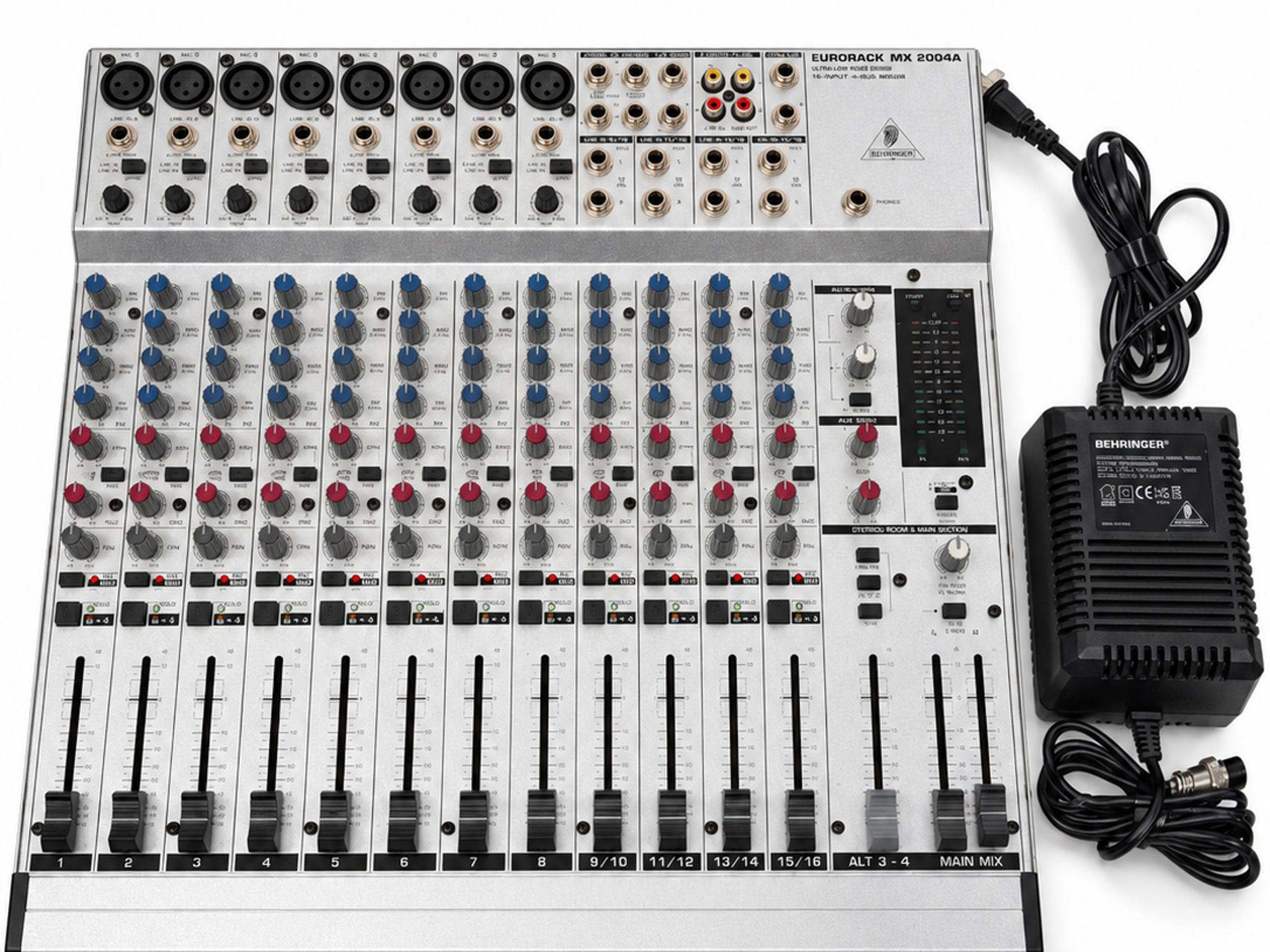
Task: Click channel 1's XLR mic input
Action: [x=127, y=84]
